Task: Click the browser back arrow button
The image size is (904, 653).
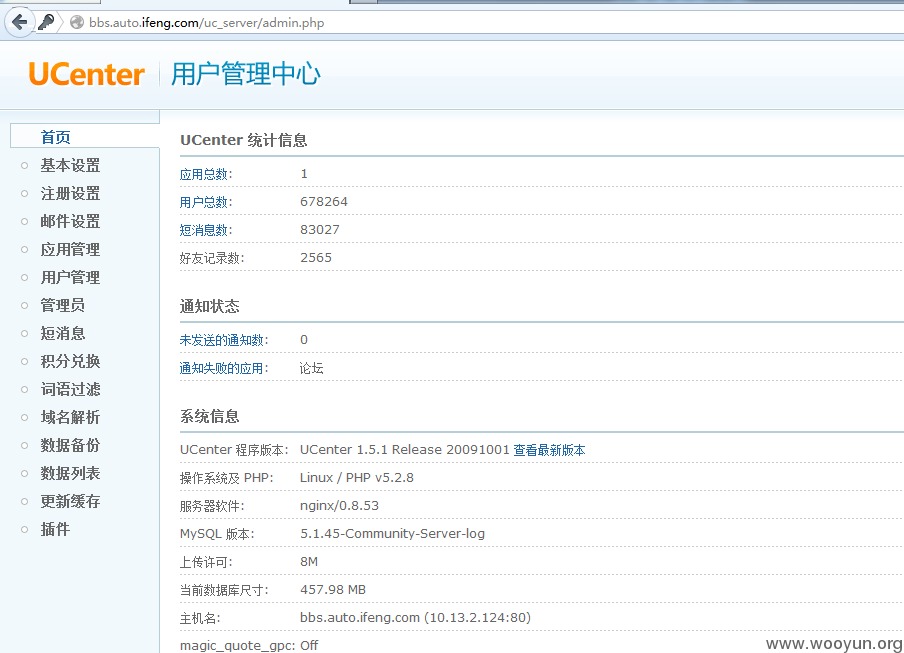Action: click(x=20, y=22)
